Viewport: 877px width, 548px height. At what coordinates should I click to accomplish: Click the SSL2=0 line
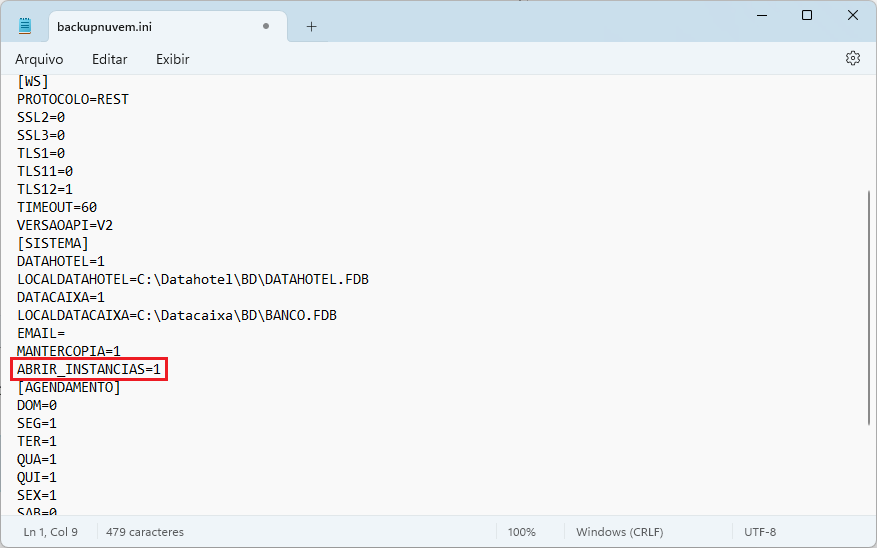pyautogui.click(x=41, y=117)
